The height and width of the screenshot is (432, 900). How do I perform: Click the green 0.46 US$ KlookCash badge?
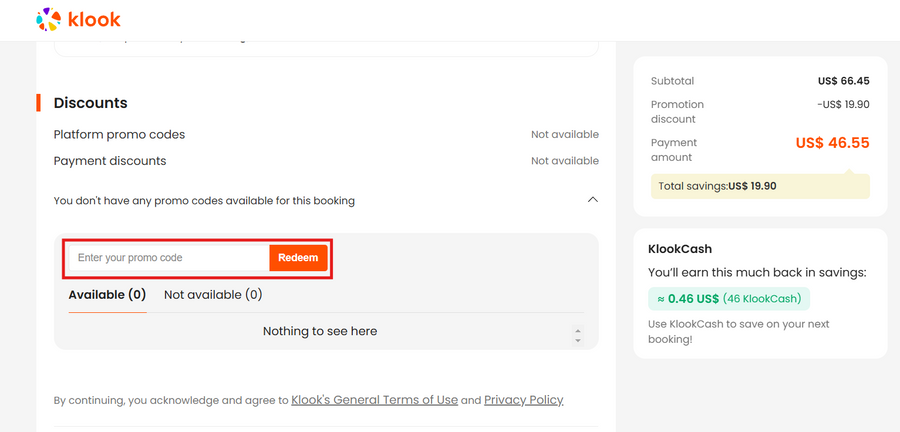point(729,298)
